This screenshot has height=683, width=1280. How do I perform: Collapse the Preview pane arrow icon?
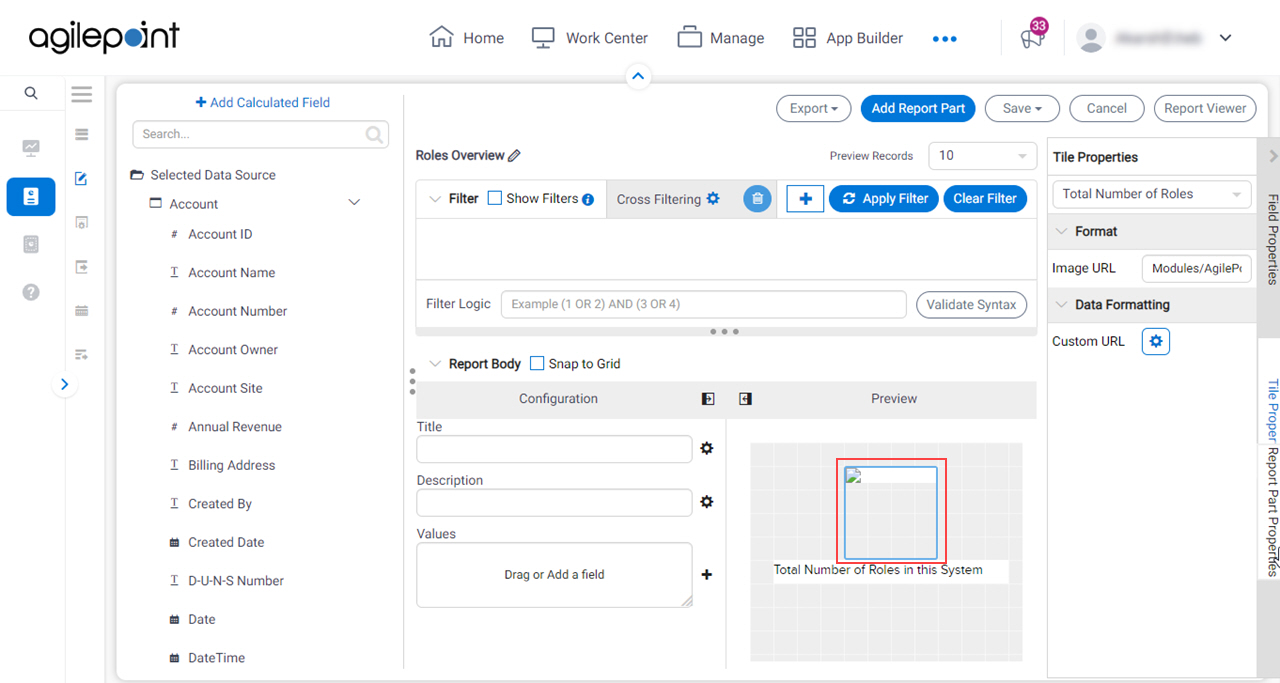coord(745,398)
